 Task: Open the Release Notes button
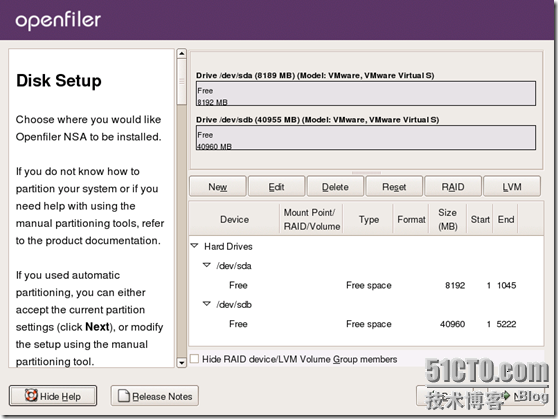(154, 396)
